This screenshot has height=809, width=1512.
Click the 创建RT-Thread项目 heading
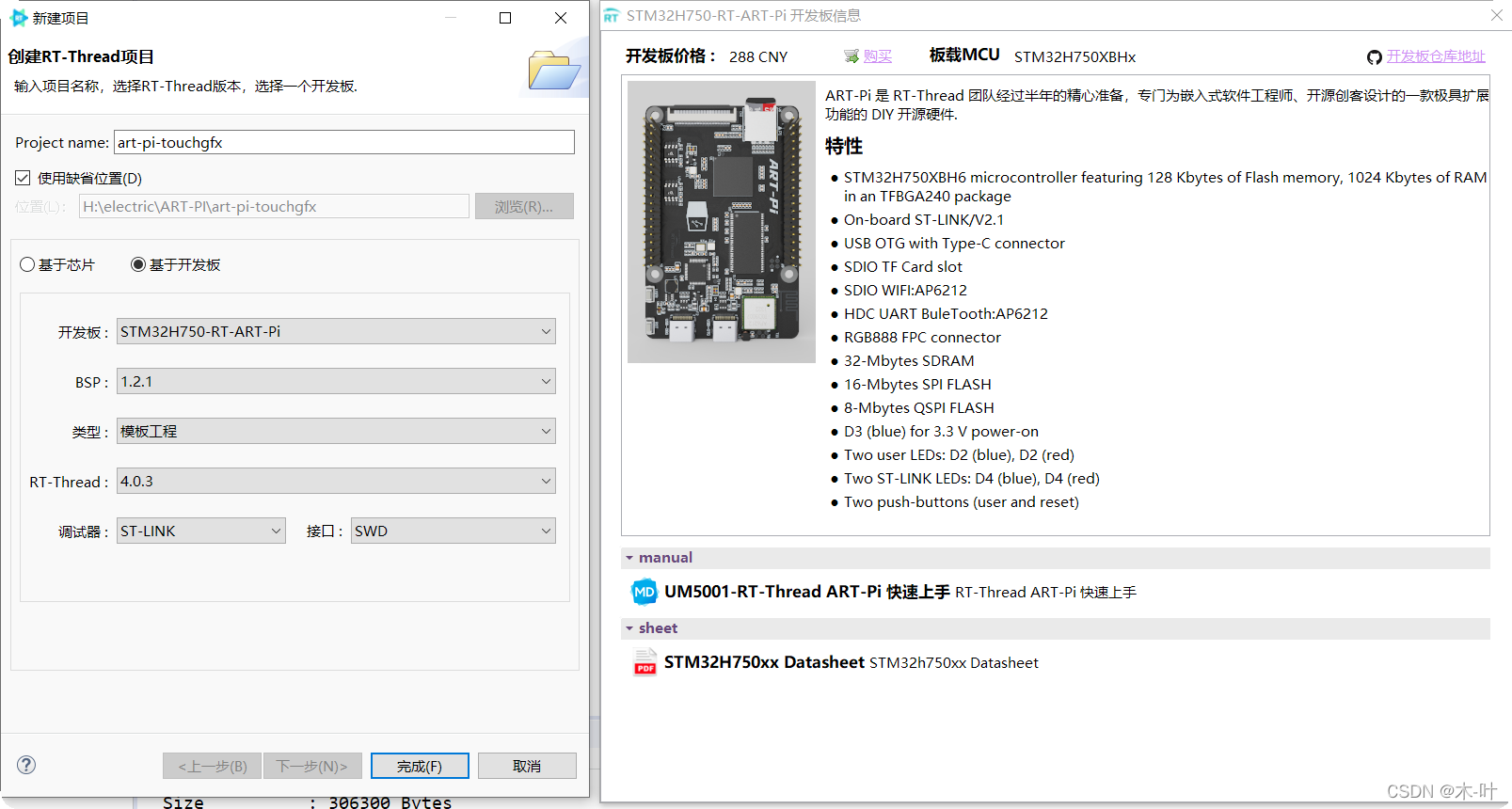[81, 56]
